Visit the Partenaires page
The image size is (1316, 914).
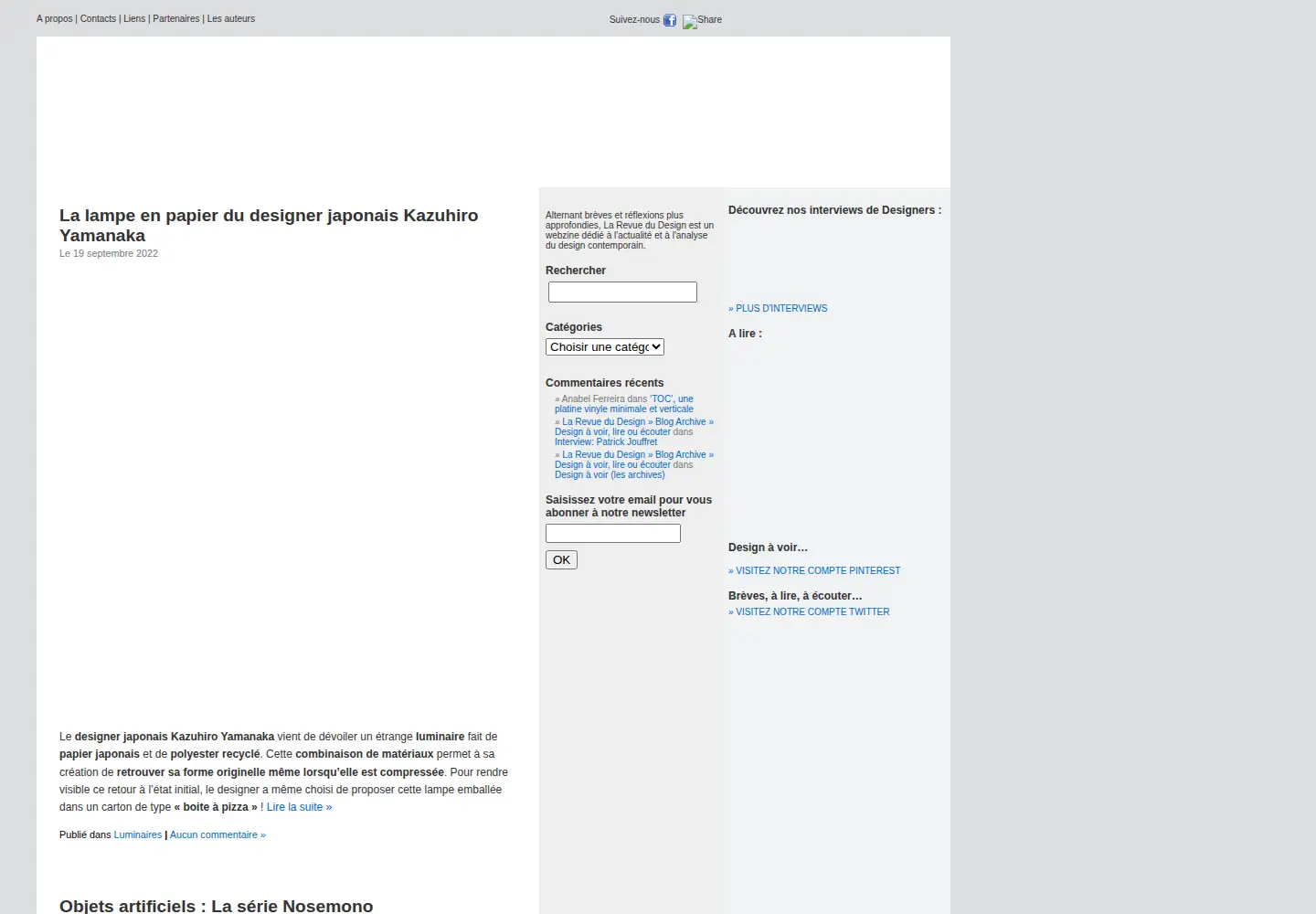(176, 18)
